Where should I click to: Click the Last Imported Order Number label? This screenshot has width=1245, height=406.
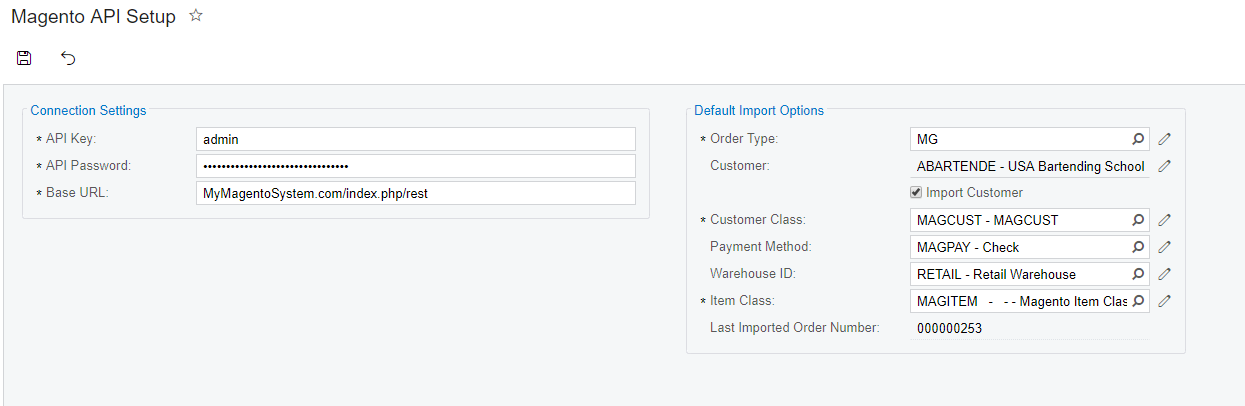(795, 328)
